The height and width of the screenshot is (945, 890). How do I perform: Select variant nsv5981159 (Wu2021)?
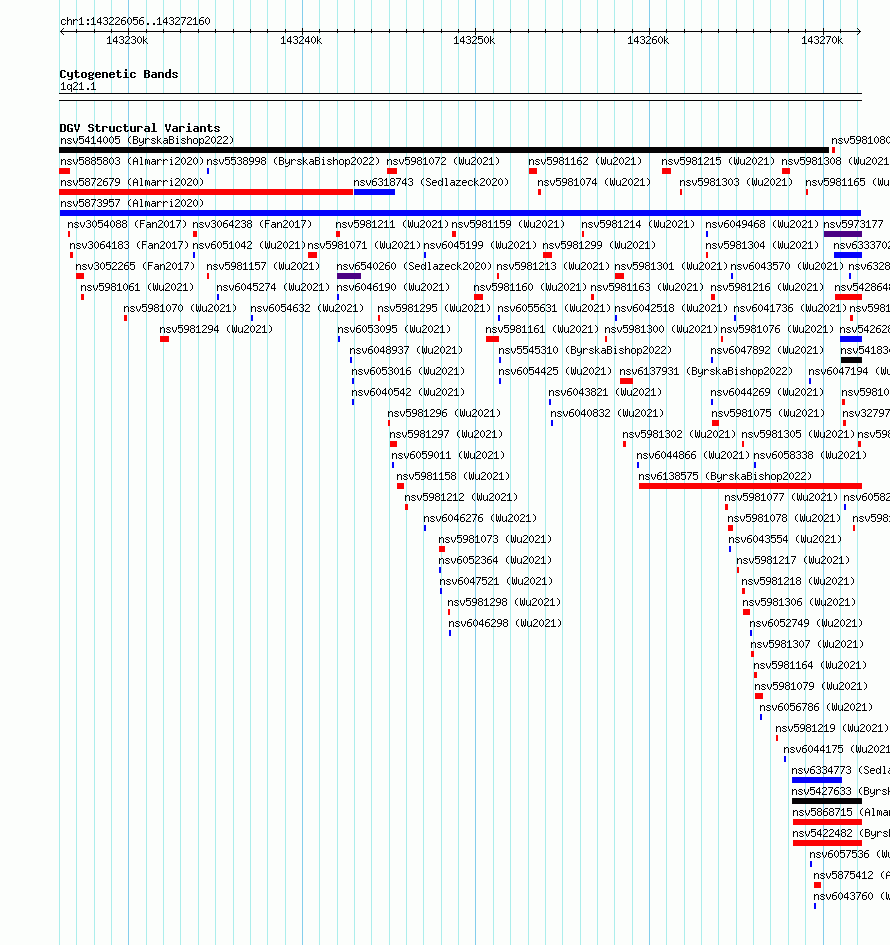tap(508, 224)
